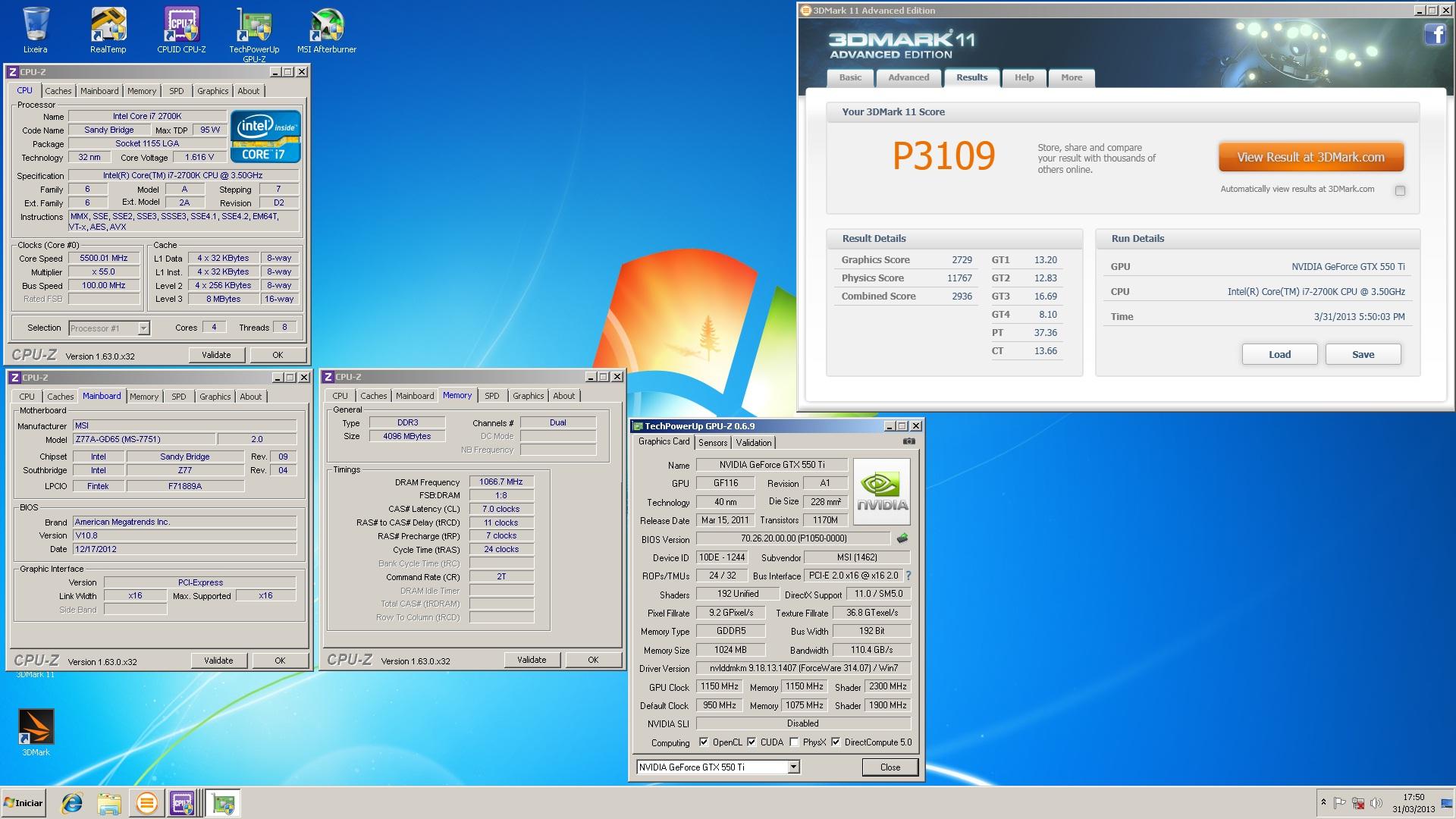Screen dimensions: 1456x819
Task: Open Sensors tab in GPU-Z
Action: pos(713,443)
